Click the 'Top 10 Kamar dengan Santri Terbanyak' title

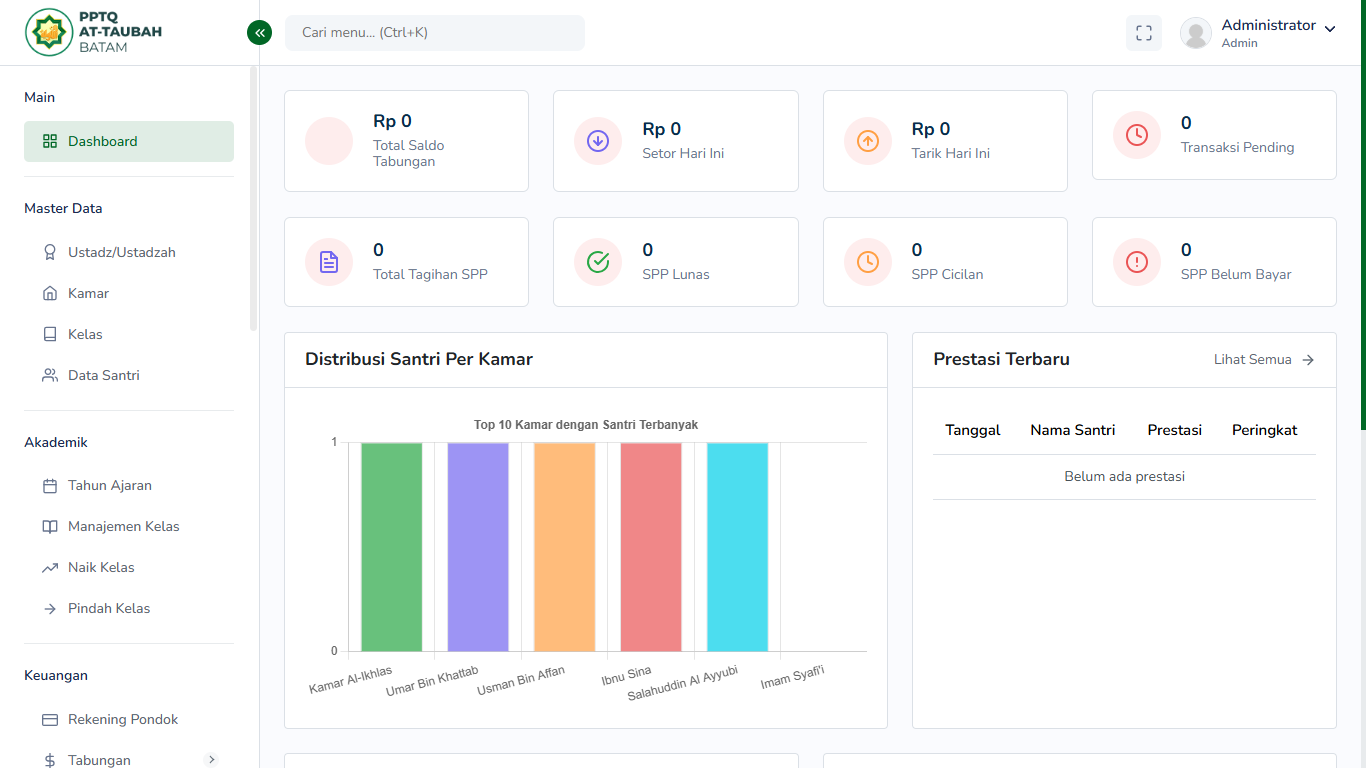coord(586,425)
